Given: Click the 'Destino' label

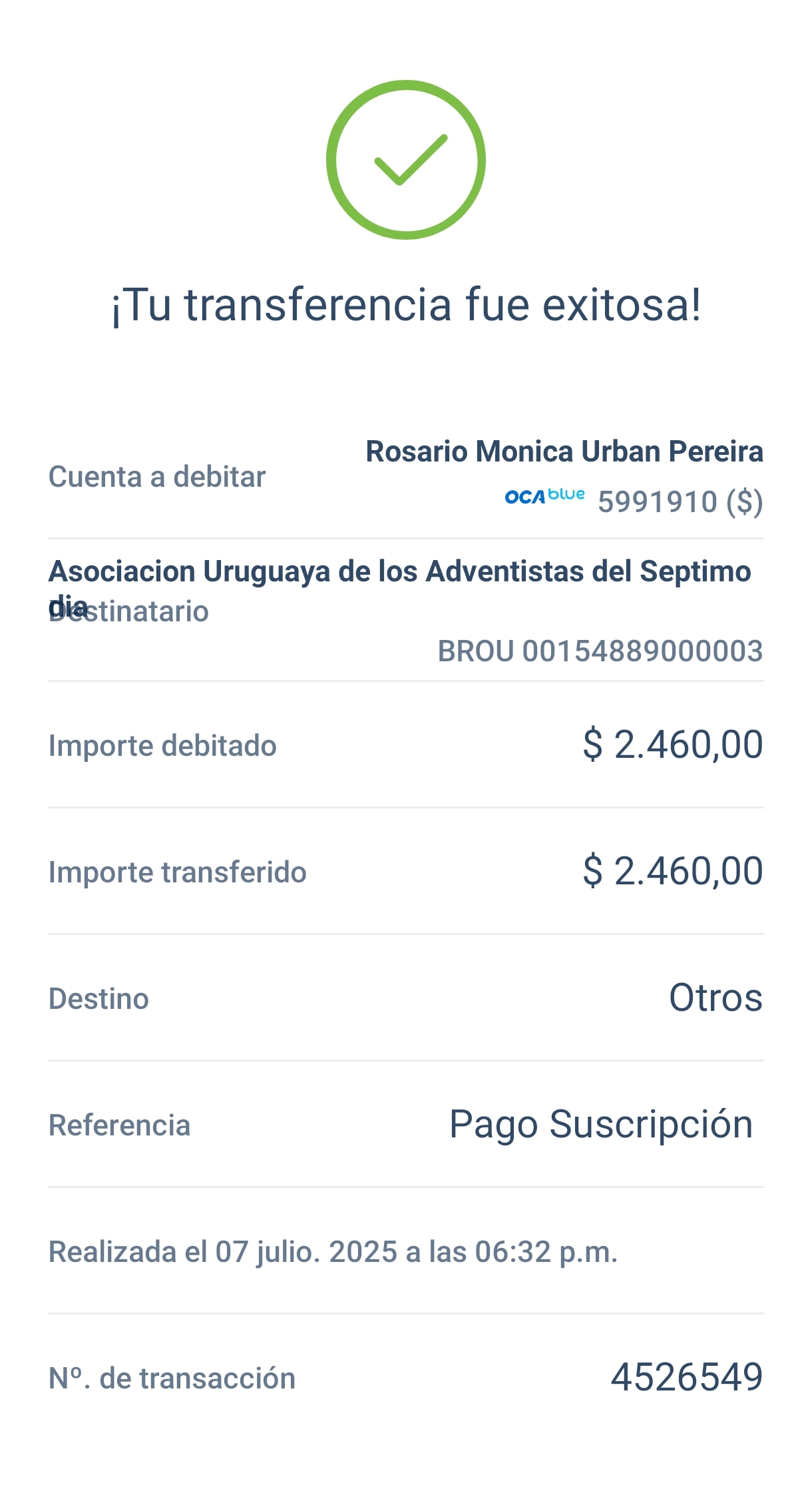Looking at the screenshot, I should pos(99,999).
